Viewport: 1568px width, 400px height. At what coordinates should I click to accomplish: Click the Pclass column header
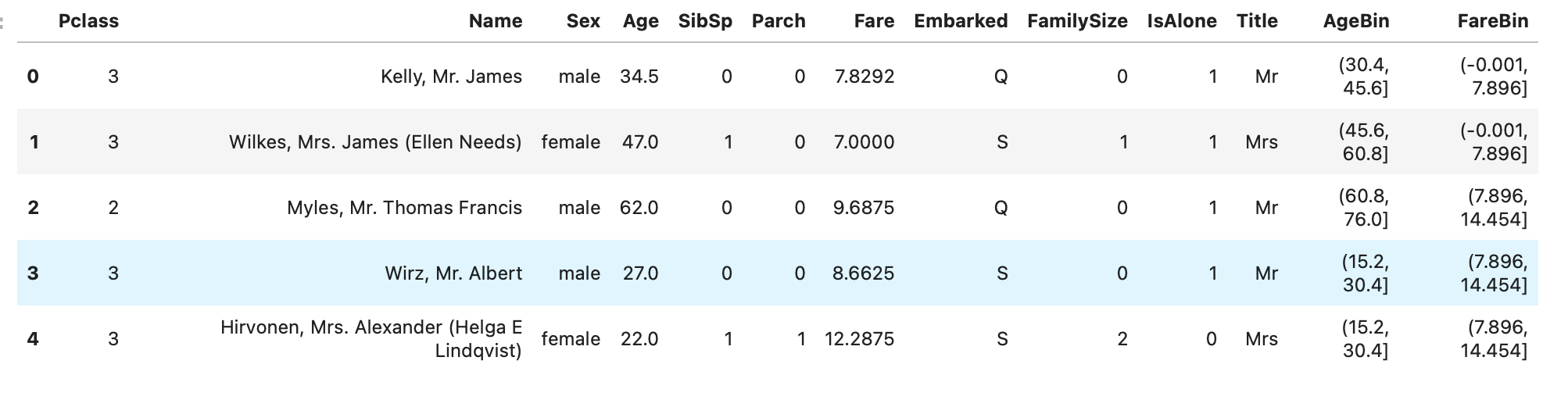point(88,21)
